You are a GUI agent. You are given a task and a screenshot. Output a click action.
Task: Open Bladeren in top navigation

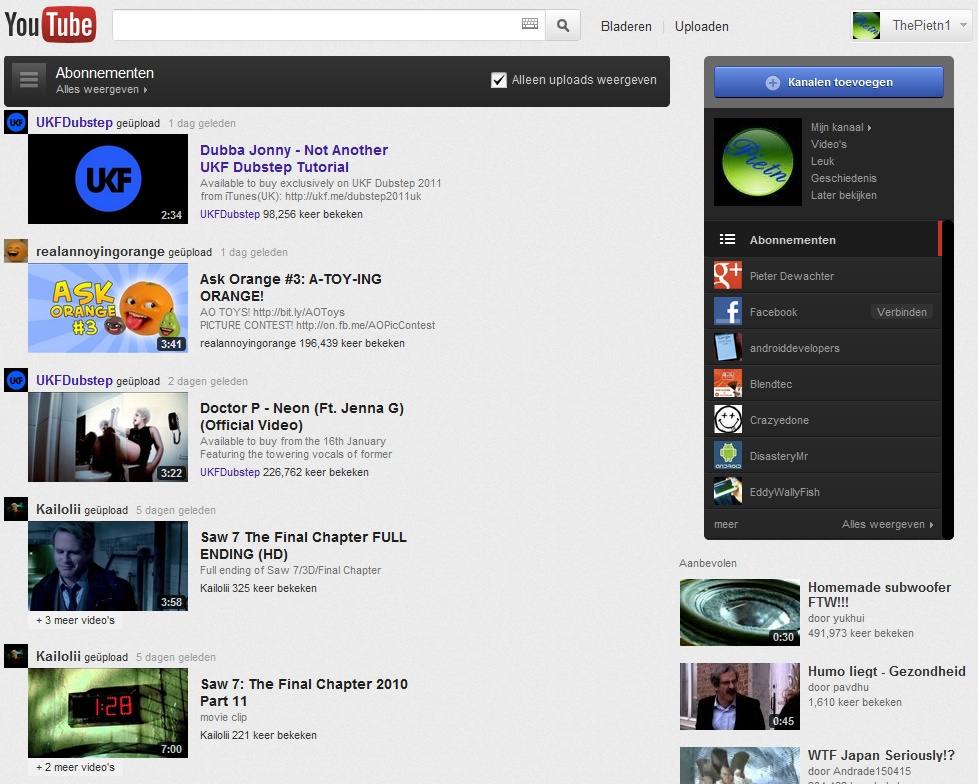tap(626, 26)
